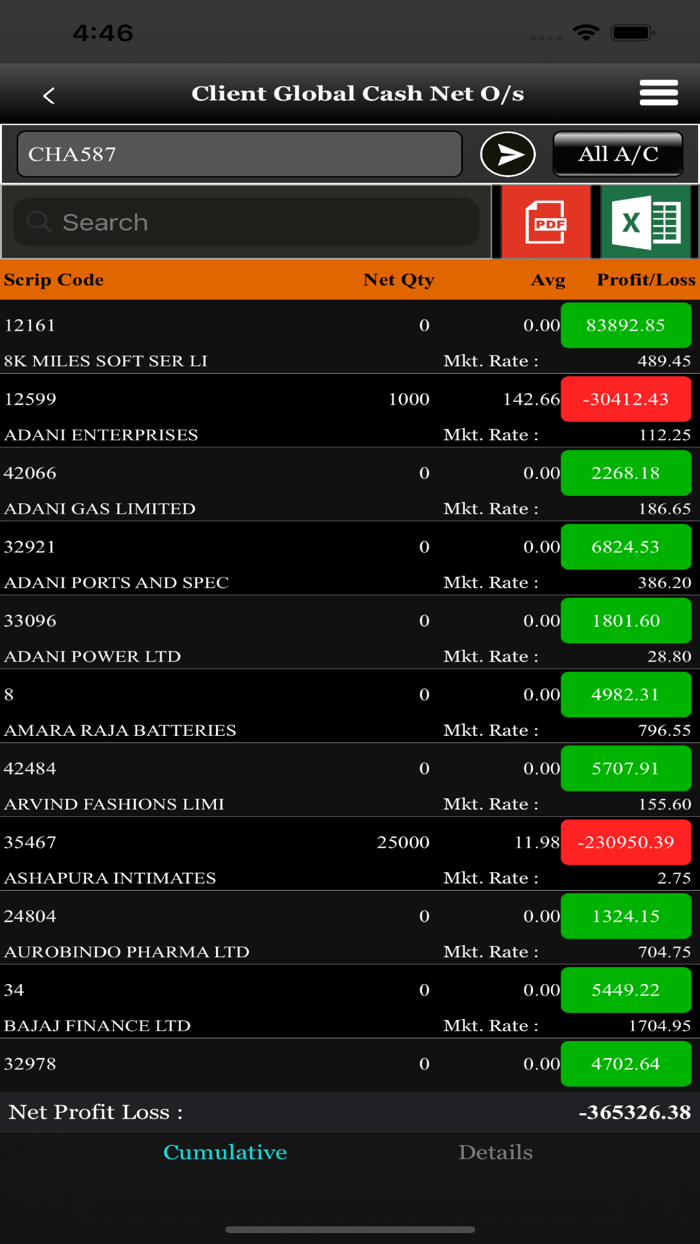Tap the Wi-Fi status icon
Screen dimensions: 700x1244
[585, 33]
